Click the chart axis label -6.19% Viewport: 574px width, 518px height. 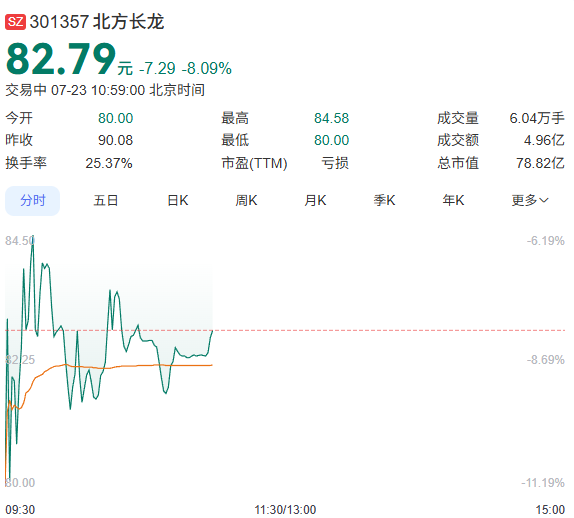coord(545,241)
